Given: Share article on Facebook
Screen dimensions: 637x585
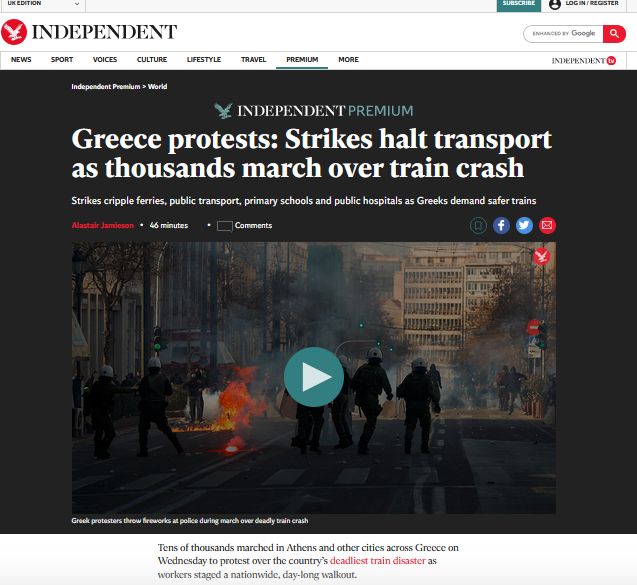Looking at the screenshot, I should tap(501, 225).
